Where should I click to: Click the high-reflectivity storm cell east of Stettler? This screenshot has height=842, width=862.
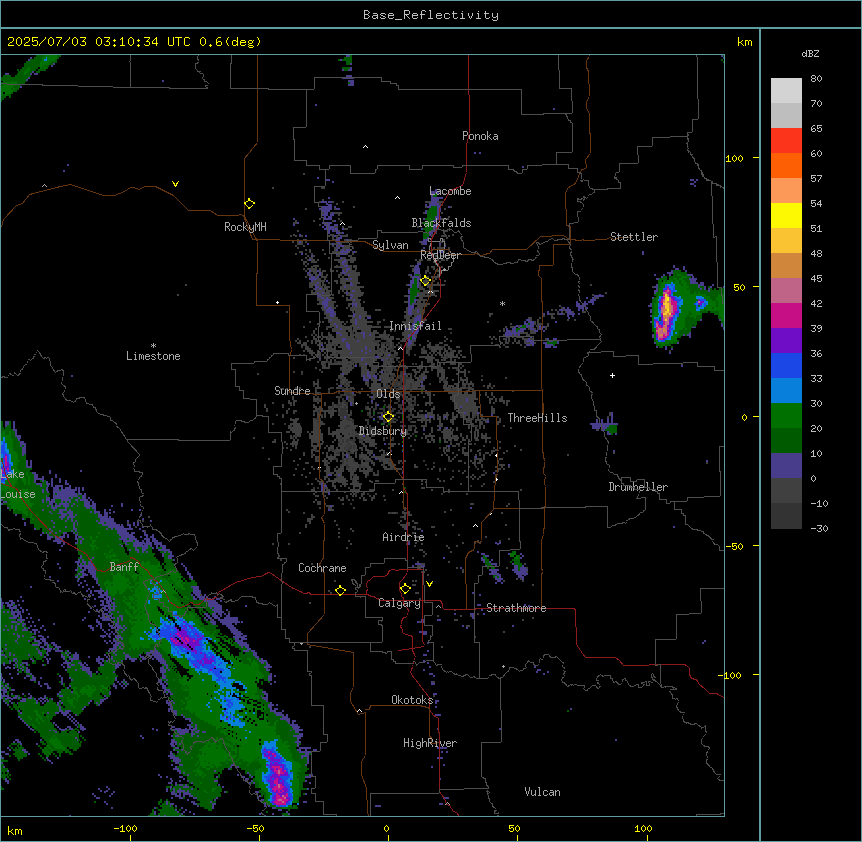pyautogui.click(x=667, y=309)
